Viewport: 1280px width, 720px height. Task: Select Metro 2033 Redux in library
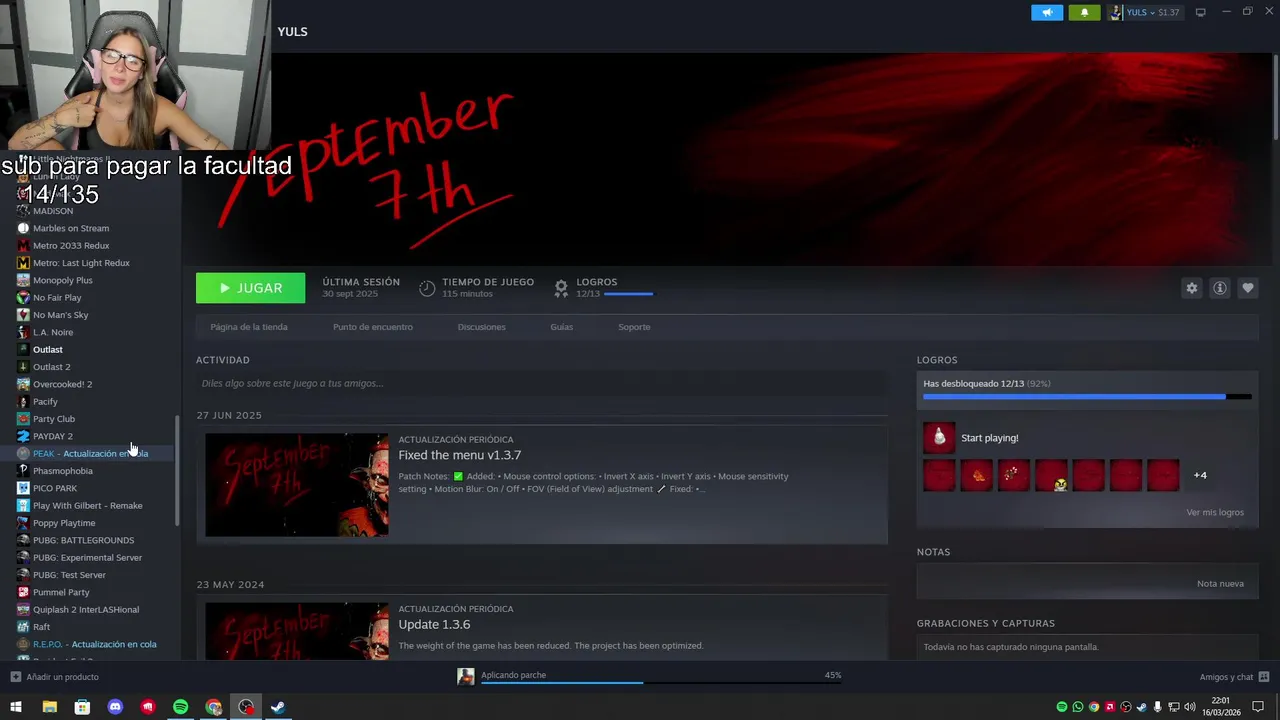[70, 245]
